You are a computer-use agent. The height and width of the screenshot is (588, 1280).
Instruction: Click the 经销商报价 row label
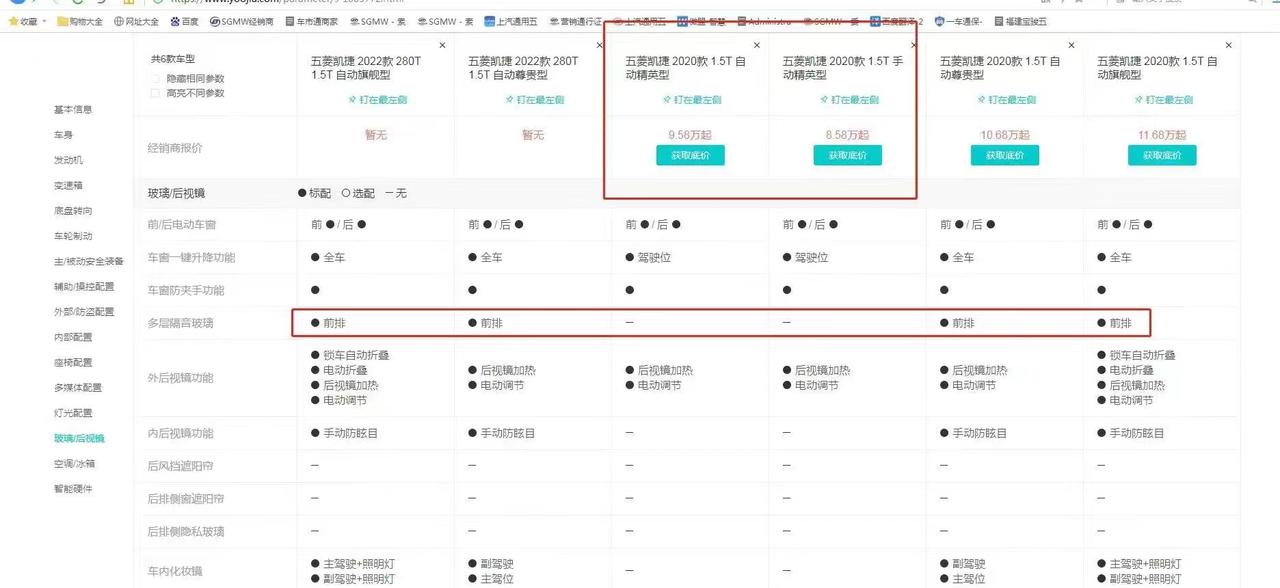[x=175, y=148]
